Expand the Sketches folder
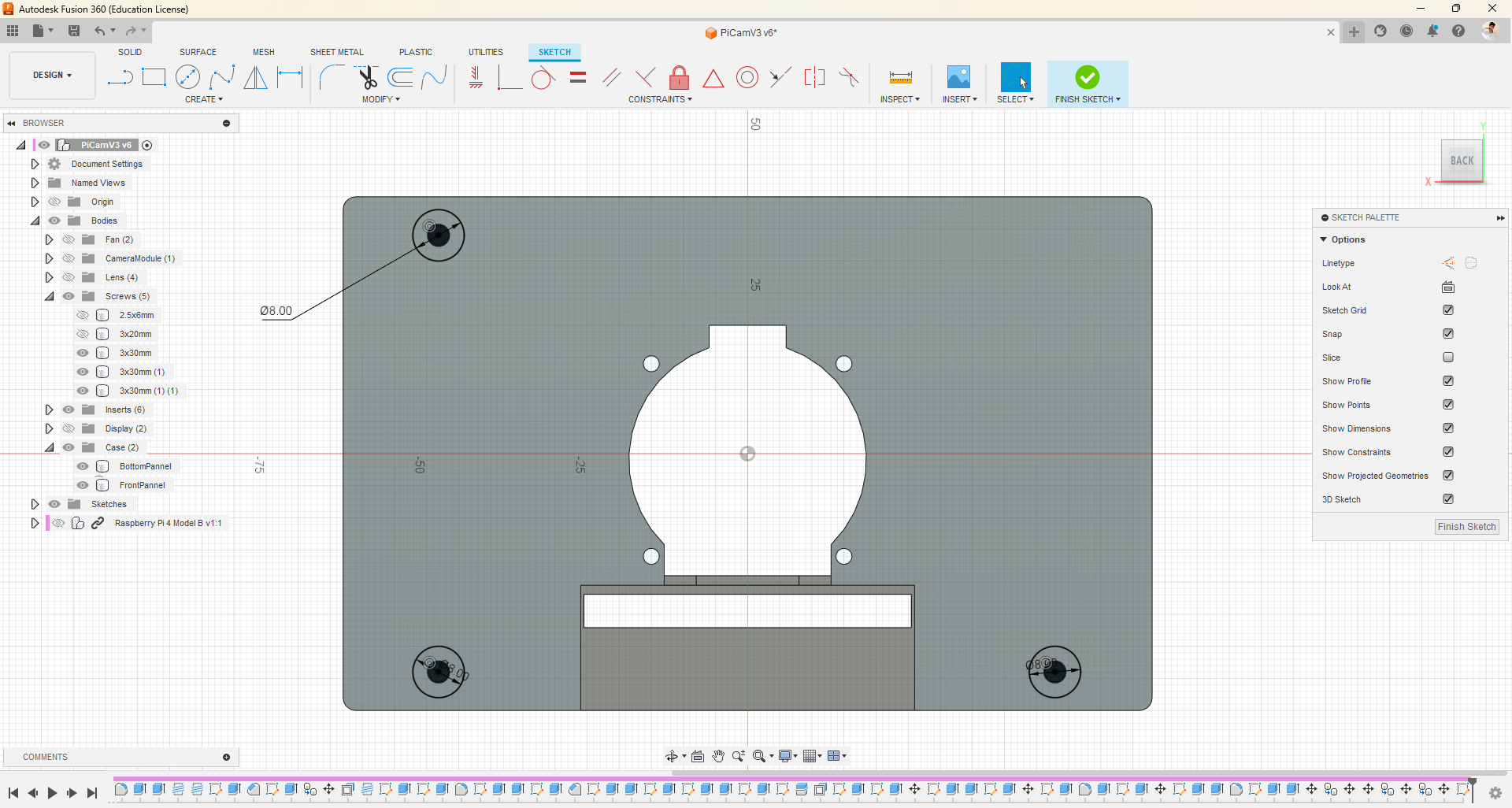Viewport: 1512px width, 808px height. (35, 504)
